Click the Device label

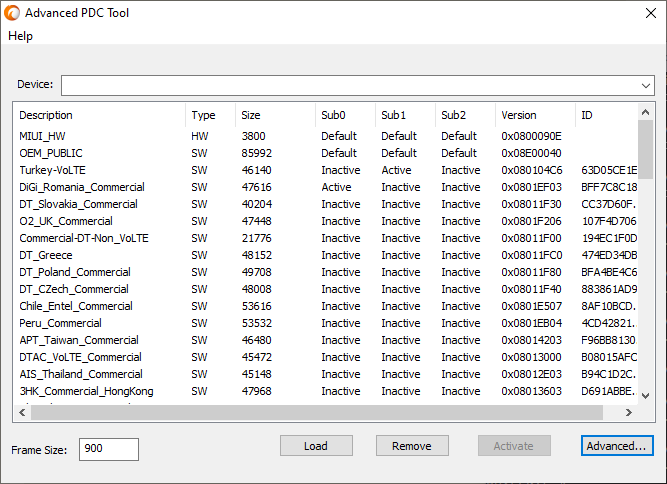[x=35, y=84]
